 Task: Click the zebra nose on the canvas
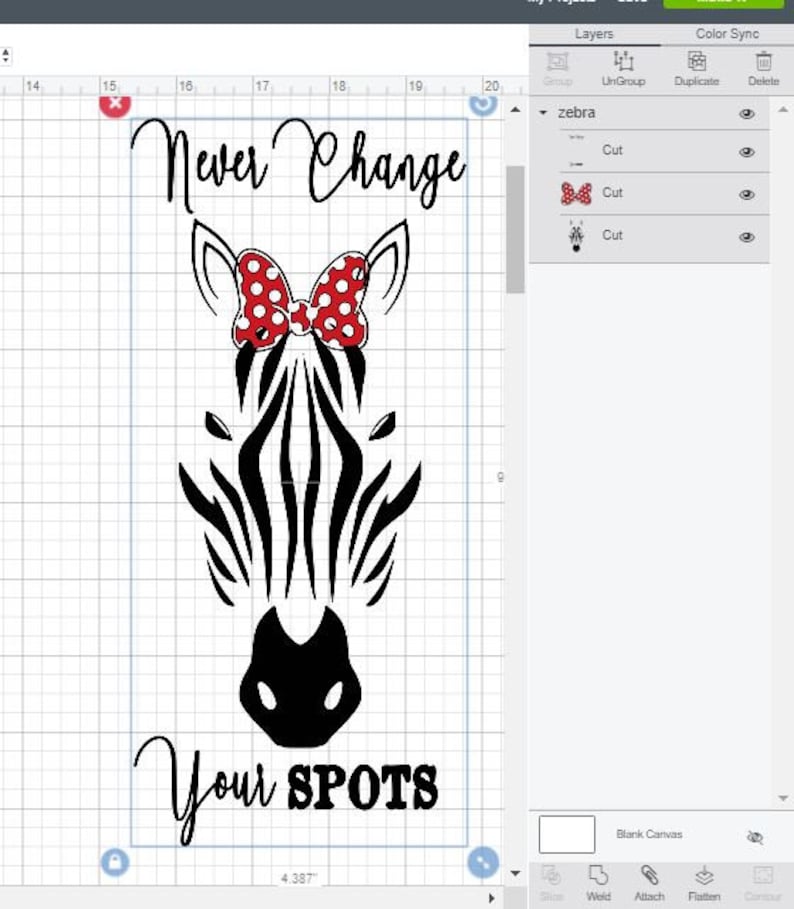pyautogui.click(x=300, y=677)
